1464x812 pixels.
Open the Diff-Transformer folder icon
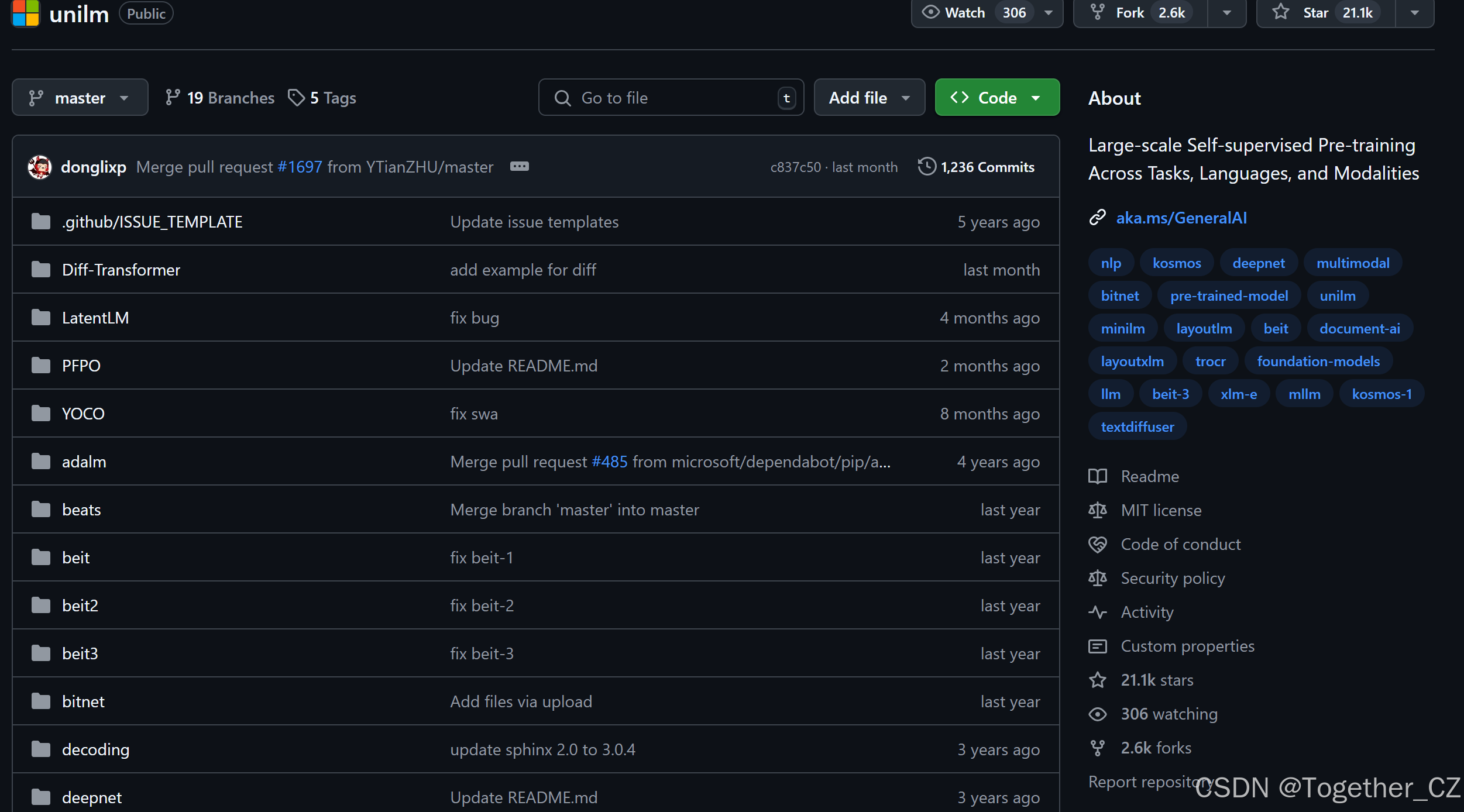click(x=41, y=270)
